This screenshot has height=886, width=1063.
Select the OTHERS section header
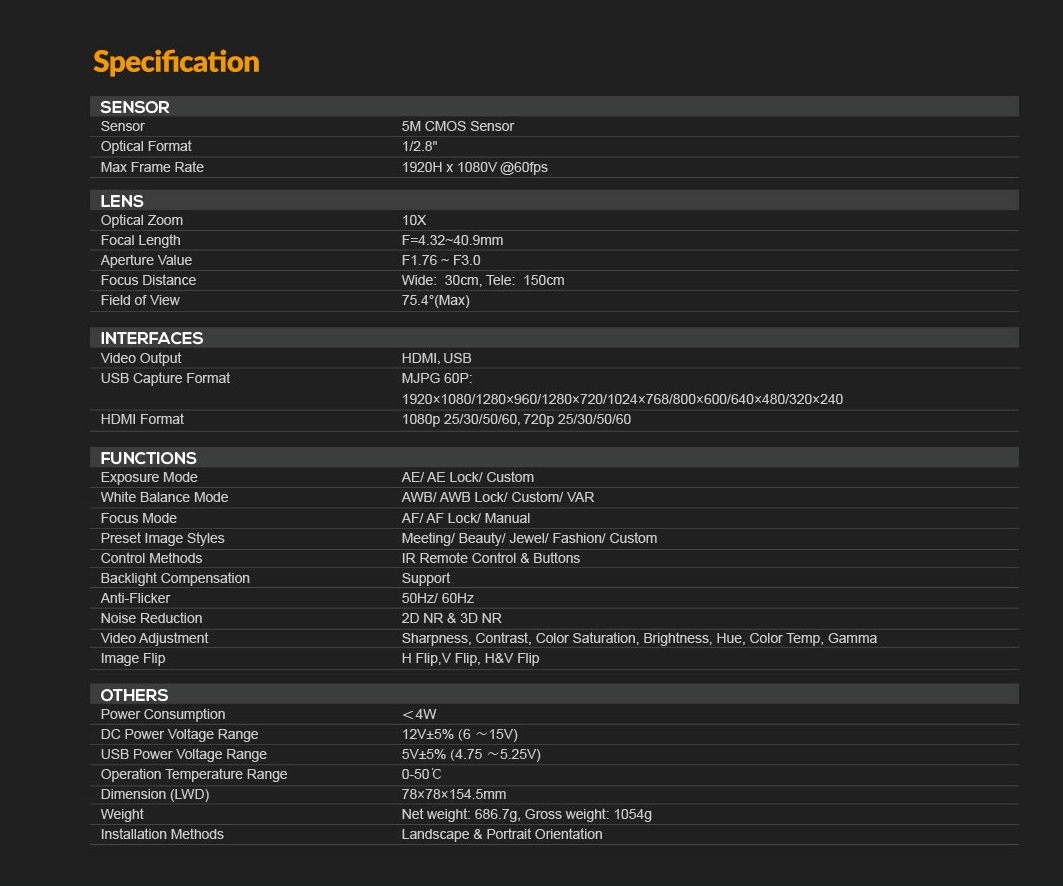point(134,695)
